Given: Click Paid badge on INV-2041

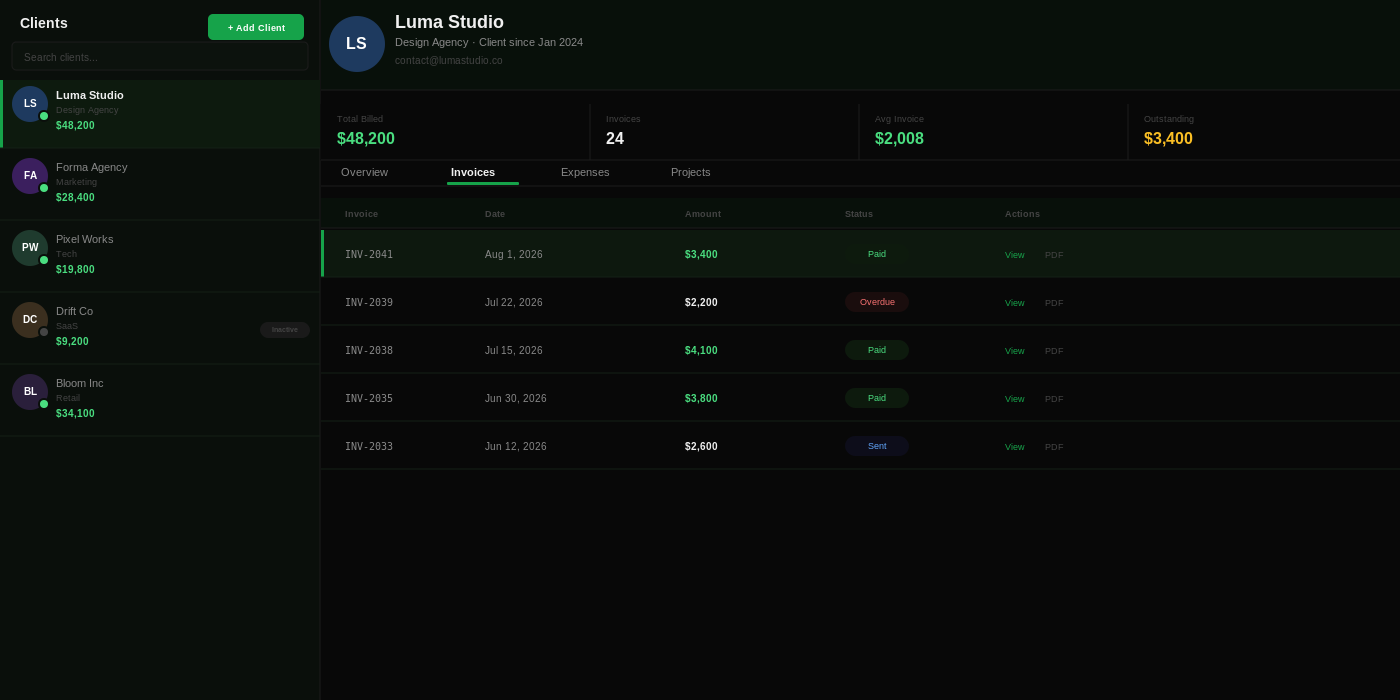Looking at the screenshot, I should pos(877,254).
